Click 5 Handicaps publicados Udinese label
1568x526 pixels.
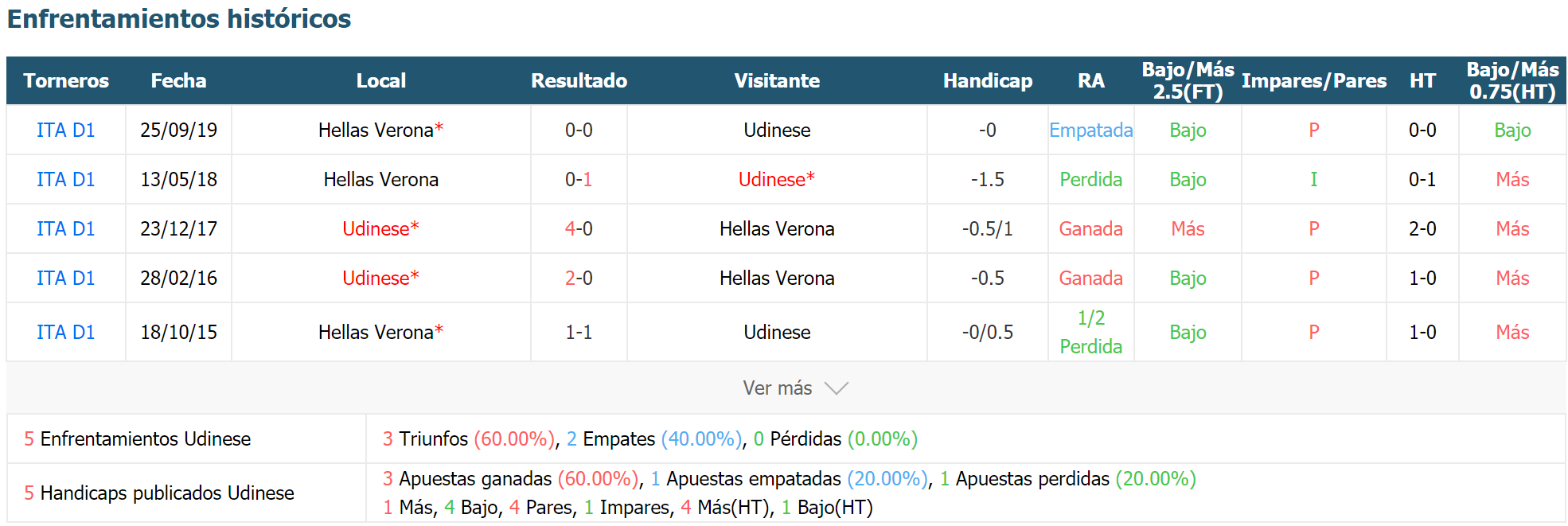(158, 493)
